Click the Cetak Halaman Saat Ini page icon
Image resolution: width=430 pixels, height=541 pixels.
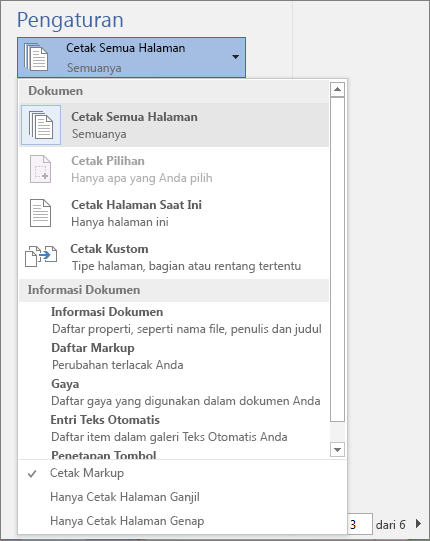coord(40,213)
